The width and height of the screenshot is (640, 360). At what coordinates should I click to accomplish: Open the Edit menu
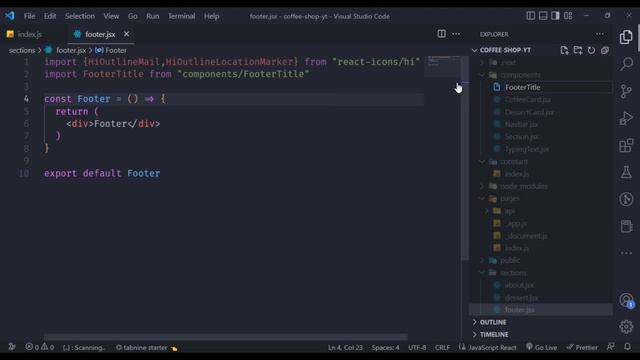[50, 16]
